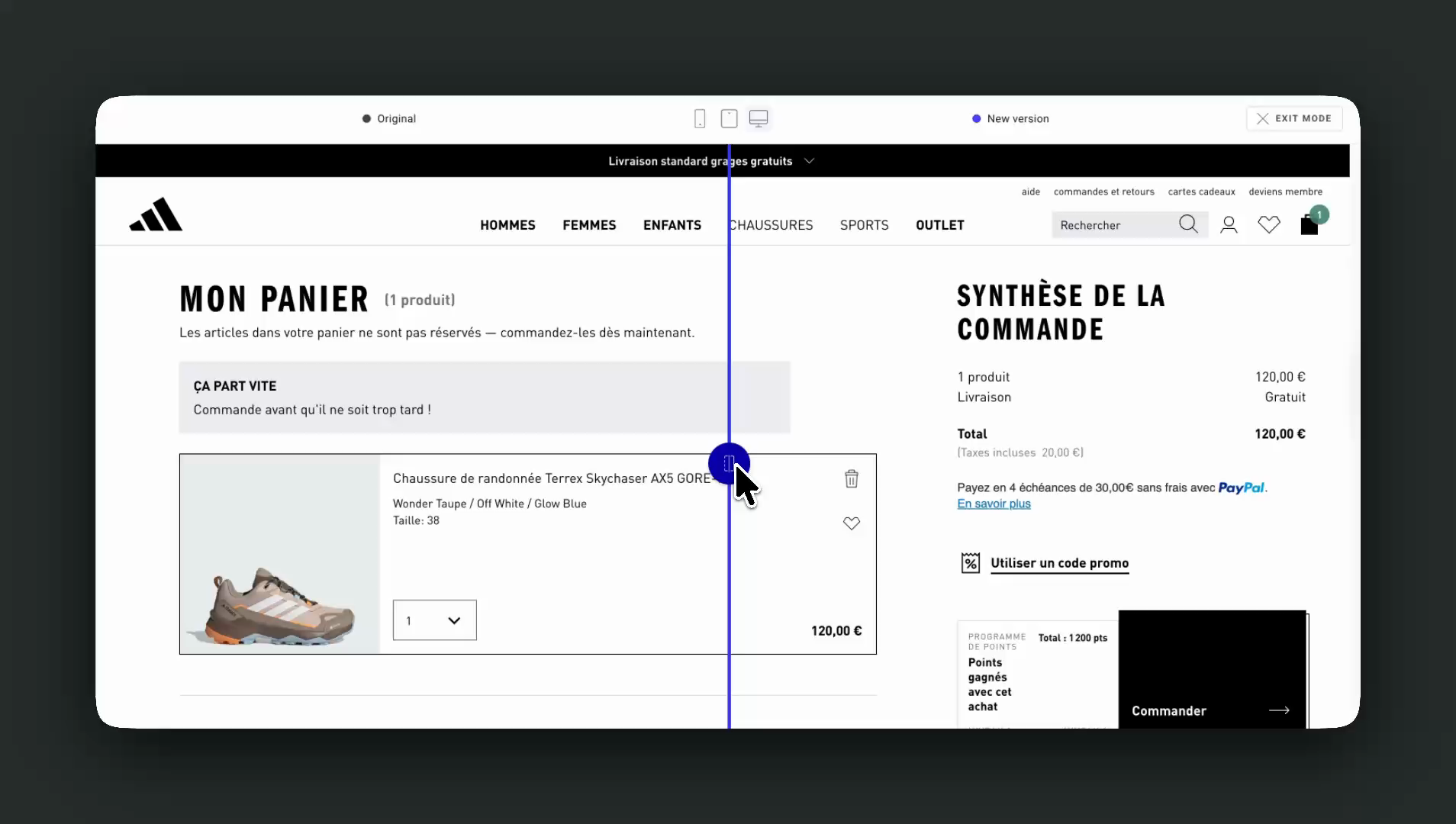This screenshot has height=824, width=1456.
Task: Click the search magnifier icon
Action: 1188,224
